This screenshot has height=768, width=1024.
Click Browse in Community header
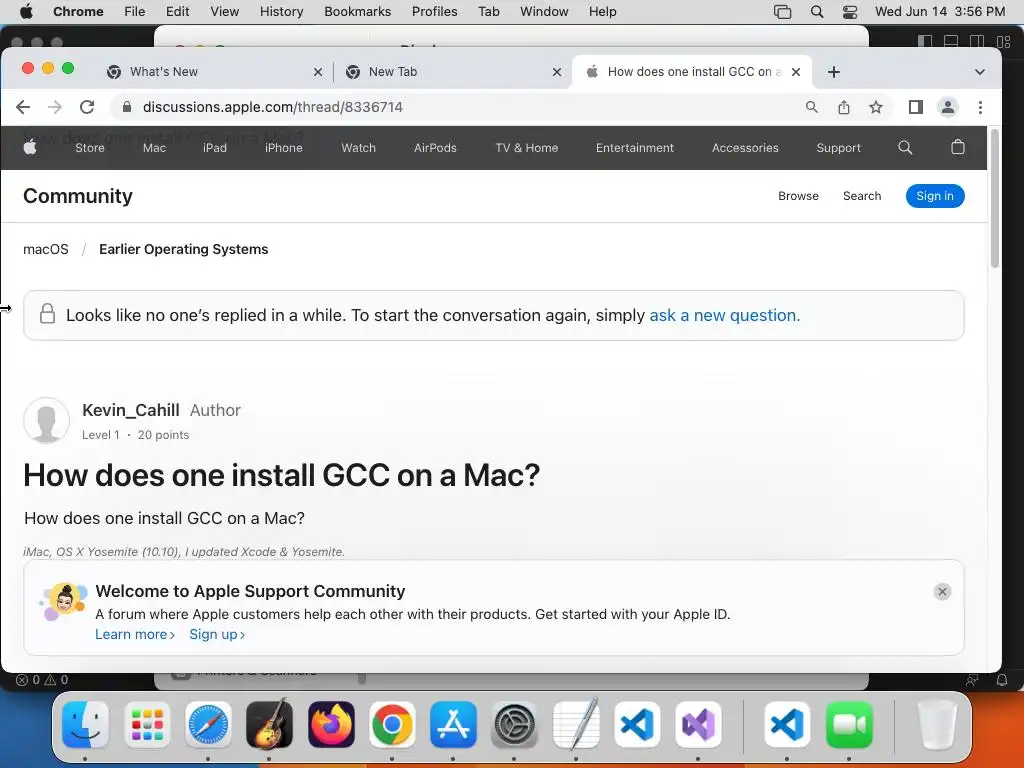tap(798, 196)
